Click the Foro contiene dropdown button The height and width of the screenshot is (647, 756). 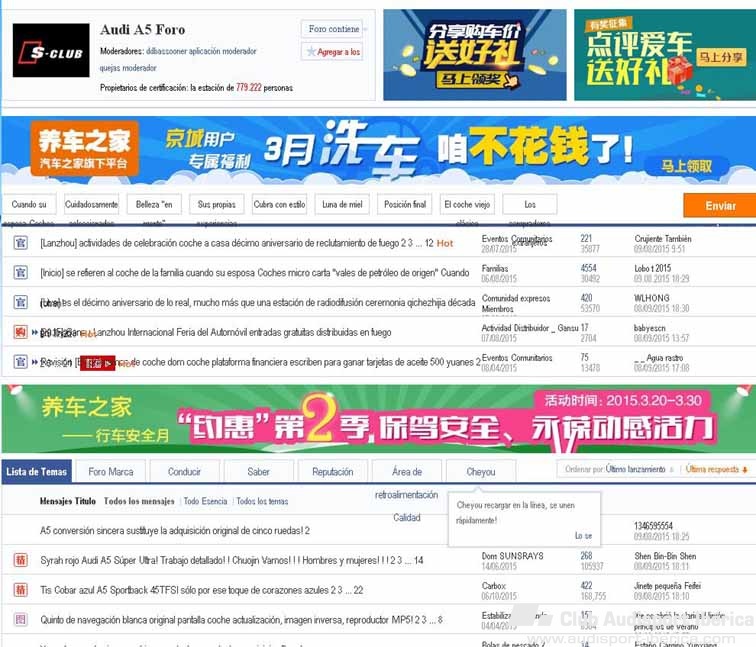pyautogui.click(x=333, y=29)
